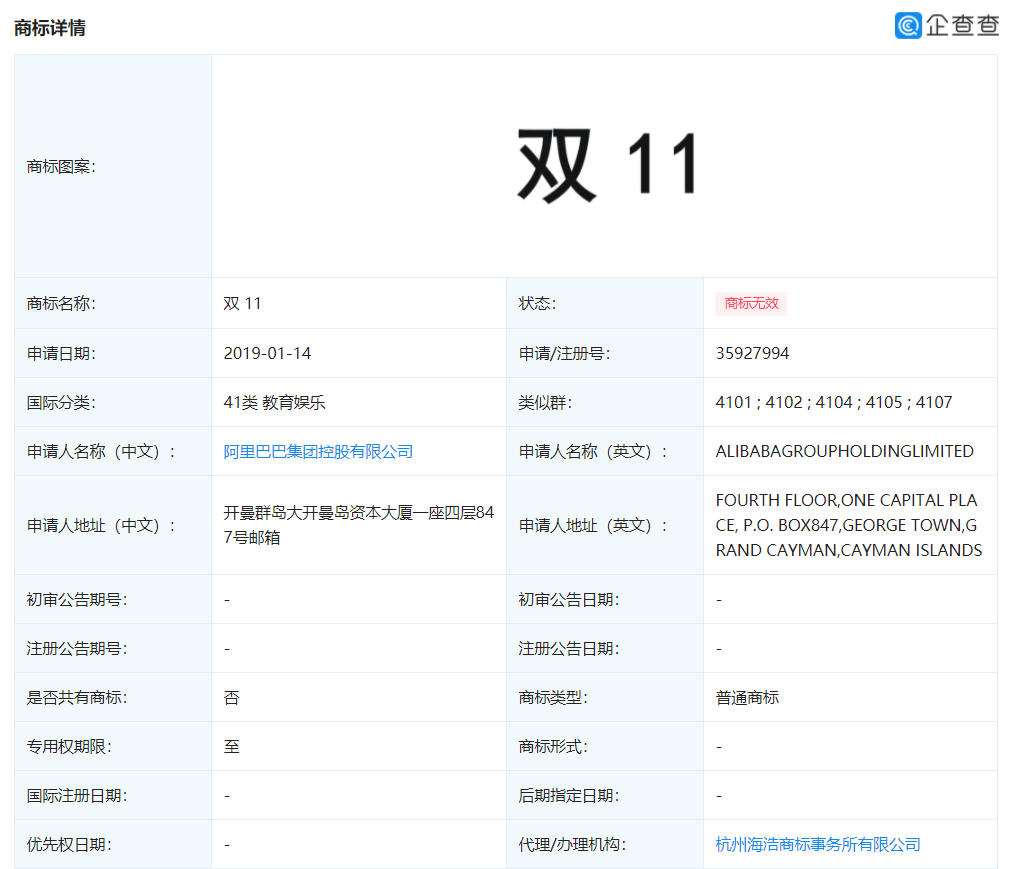This screenshot has width=1015, height=869.
Task: Select the registration number 35927994
Action: tap(752, 354)
